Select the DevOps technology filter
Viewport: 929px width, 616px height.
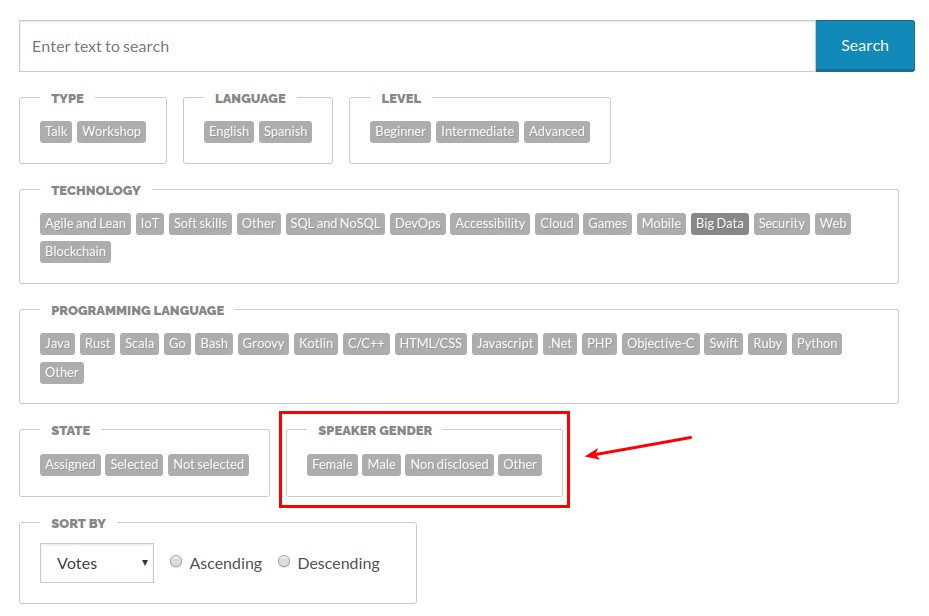point(417,223)
